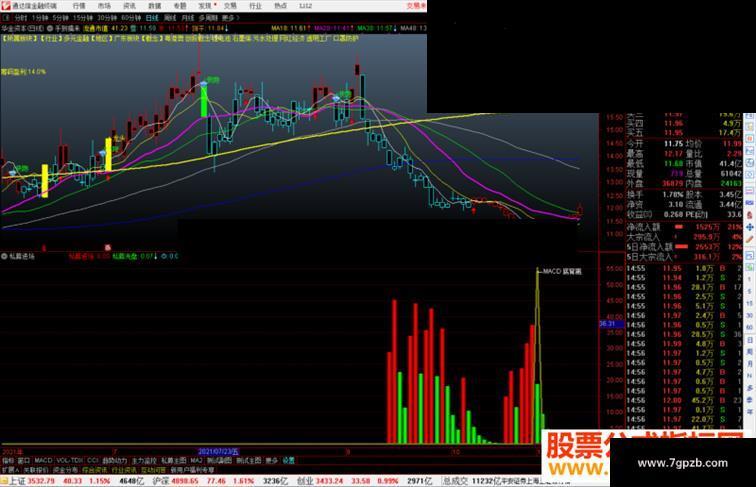Click the red icon above blue cross
The image size is (756, 487).
point(750,215)
